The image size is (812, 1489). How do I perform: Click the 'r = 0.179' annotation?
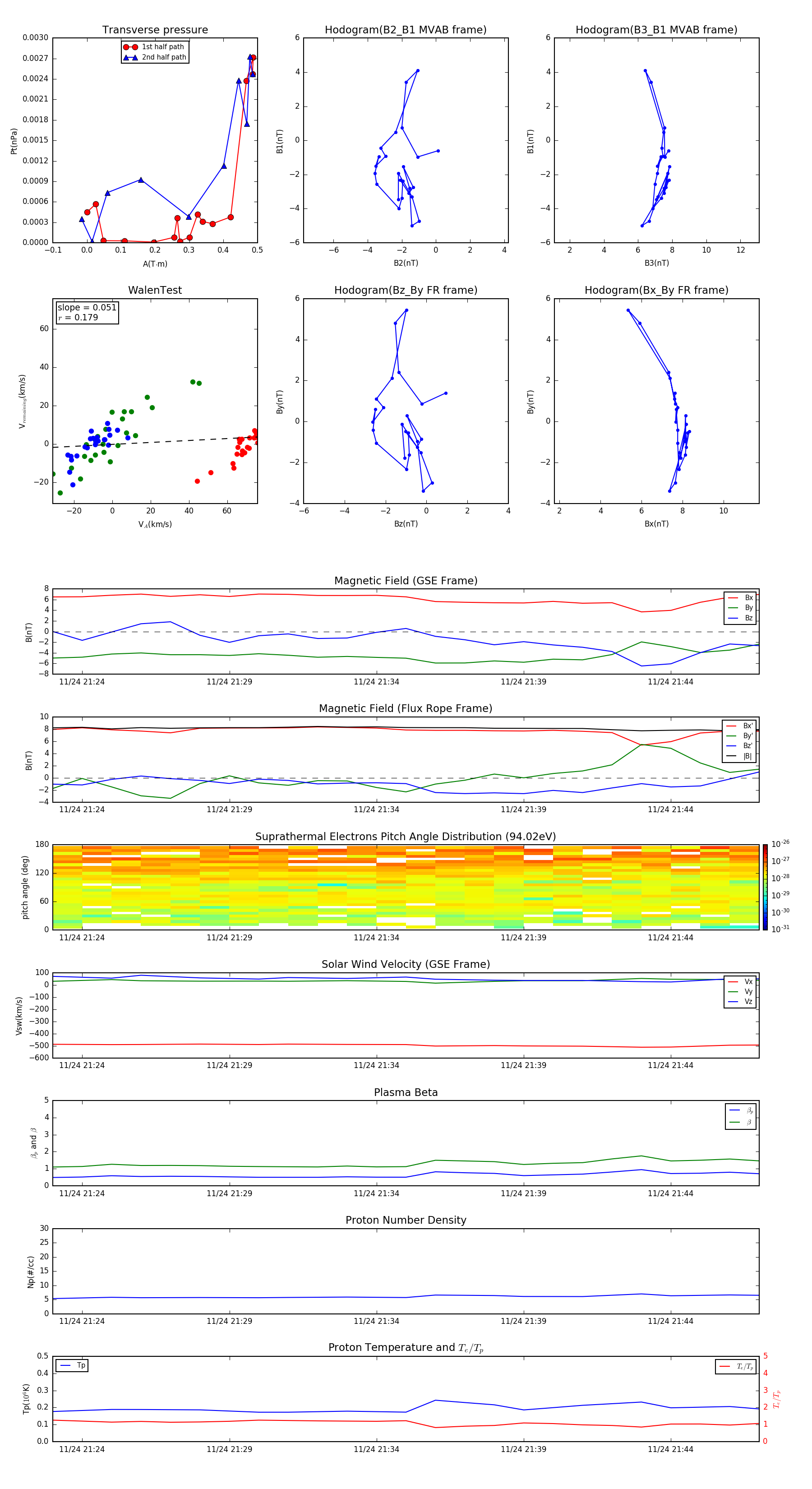tap(78, 317)
